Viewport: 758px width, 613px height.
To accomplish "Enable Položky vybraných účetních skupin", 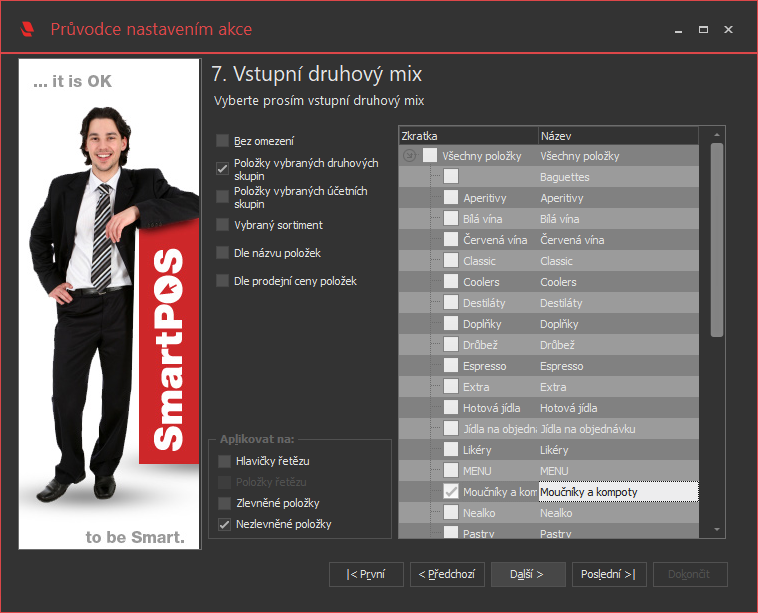I will coord(222,197).
